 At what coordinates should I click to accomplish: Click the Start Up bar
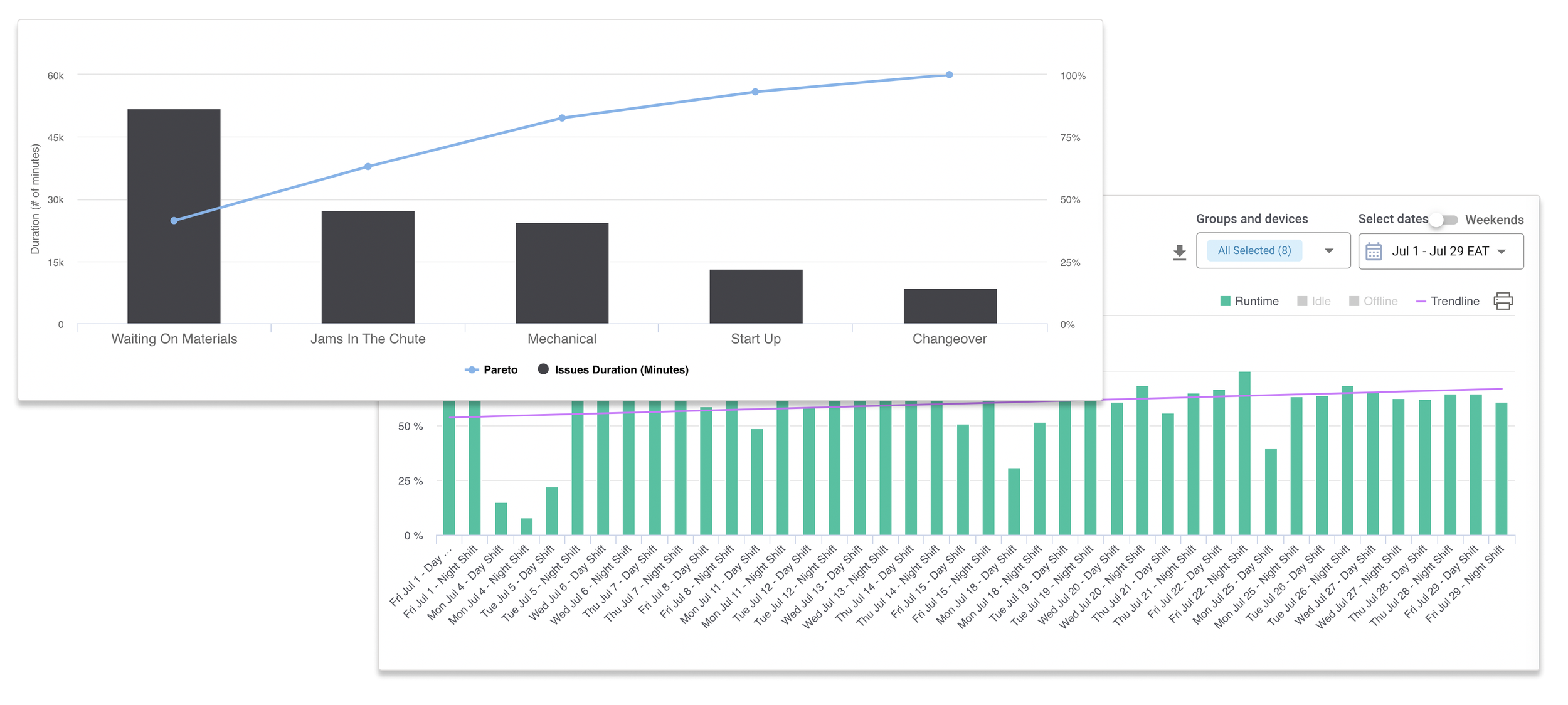coord(755,297)
